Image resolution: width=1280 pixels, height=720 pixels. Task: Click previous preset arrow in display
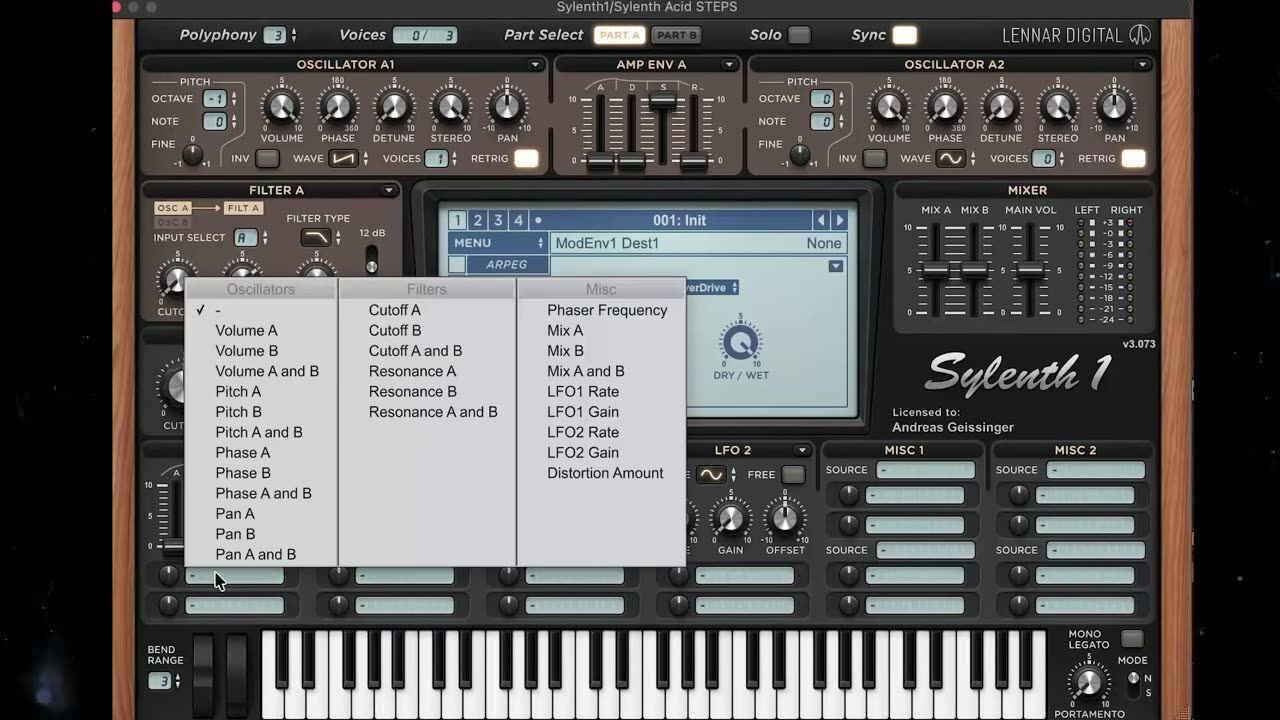point(821,220)
